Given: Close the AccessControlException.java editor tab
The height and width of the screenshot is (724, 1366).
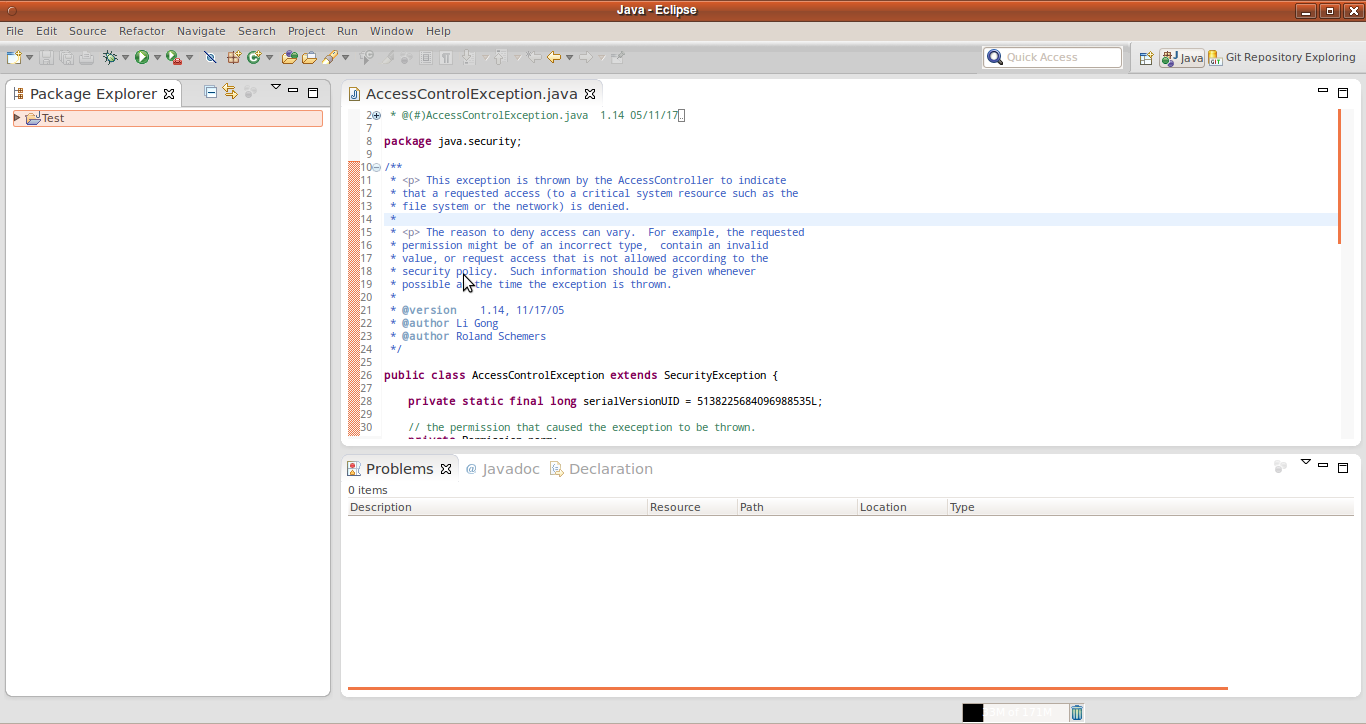Looking at the screenshot, I should 590,94.
